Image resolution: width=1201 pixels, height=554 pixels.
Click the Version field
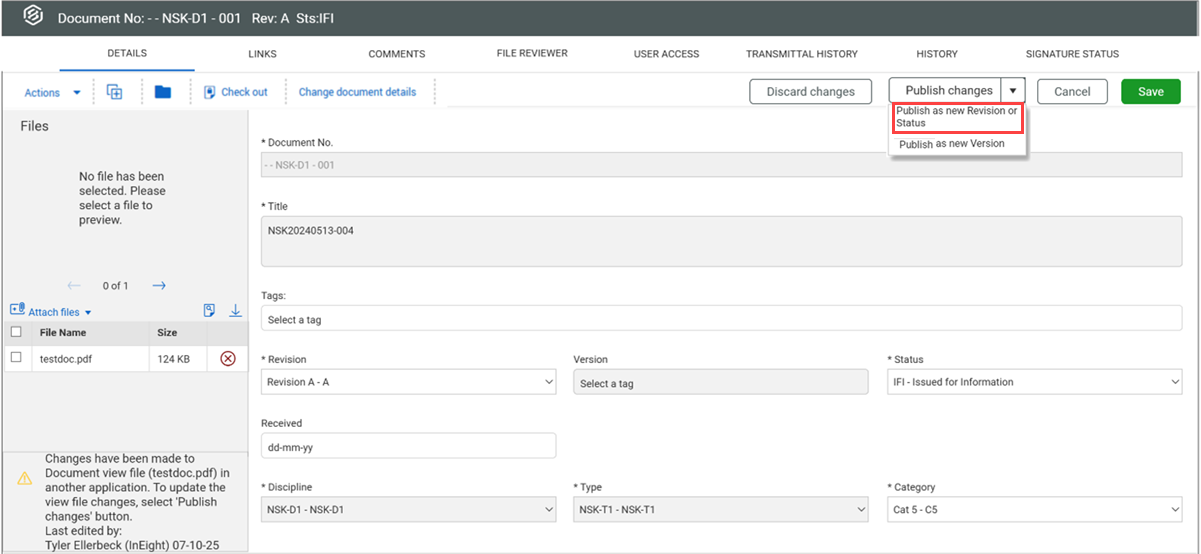(721, 382)
